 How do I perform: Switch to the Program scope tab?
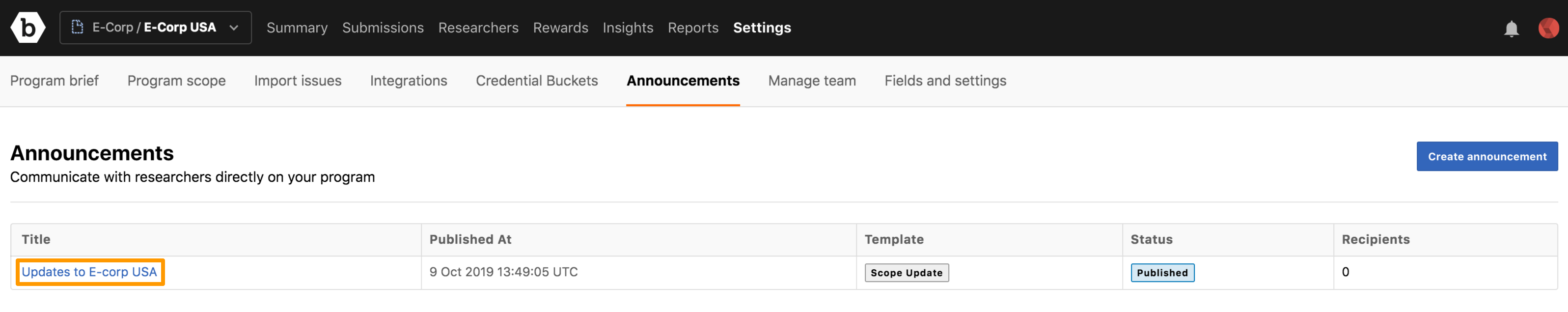tap(176, 81)
